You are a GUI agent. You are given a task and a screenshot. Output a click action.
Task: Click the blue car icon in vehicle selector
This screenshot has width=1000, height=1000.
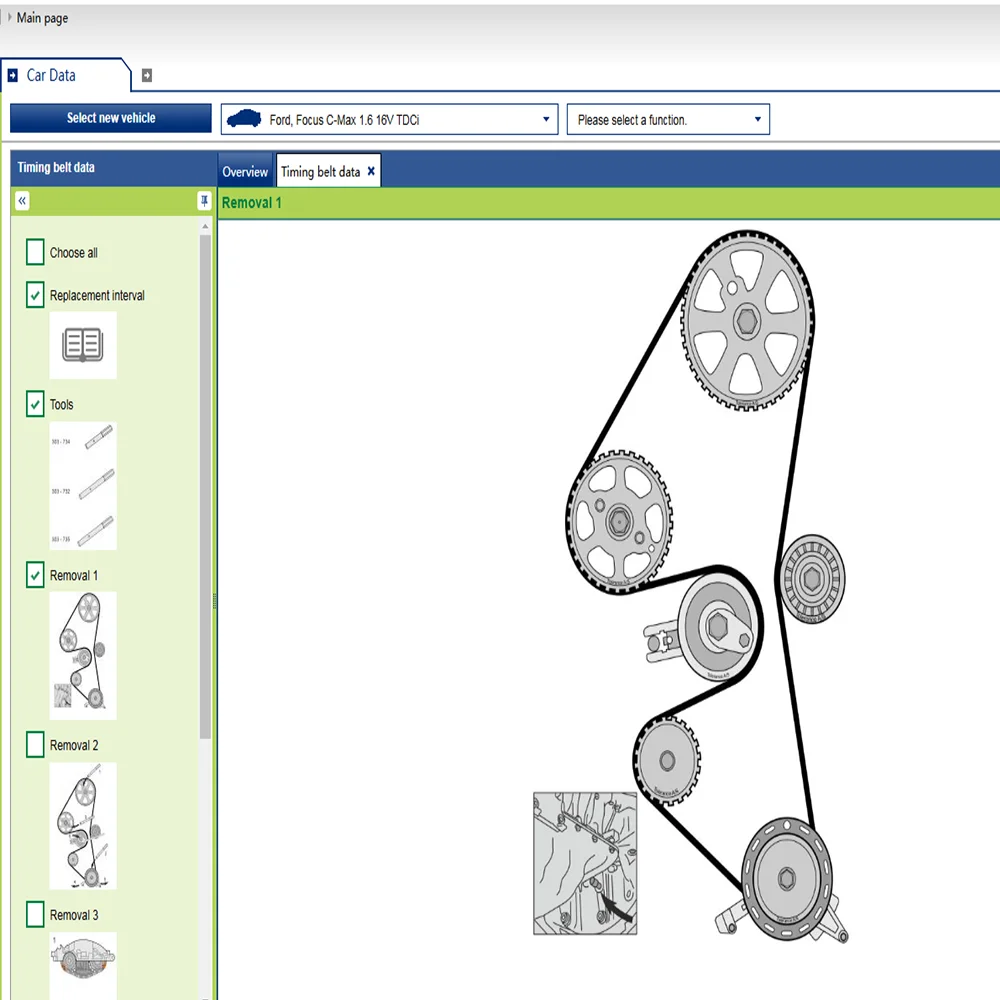tap(244, 119)
